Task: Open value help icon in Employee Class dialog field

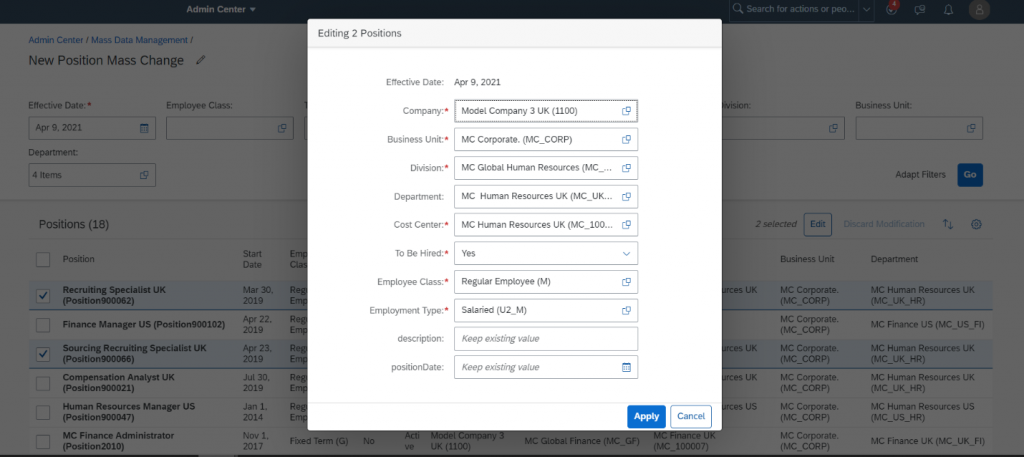Action: (x=626, y=281)
